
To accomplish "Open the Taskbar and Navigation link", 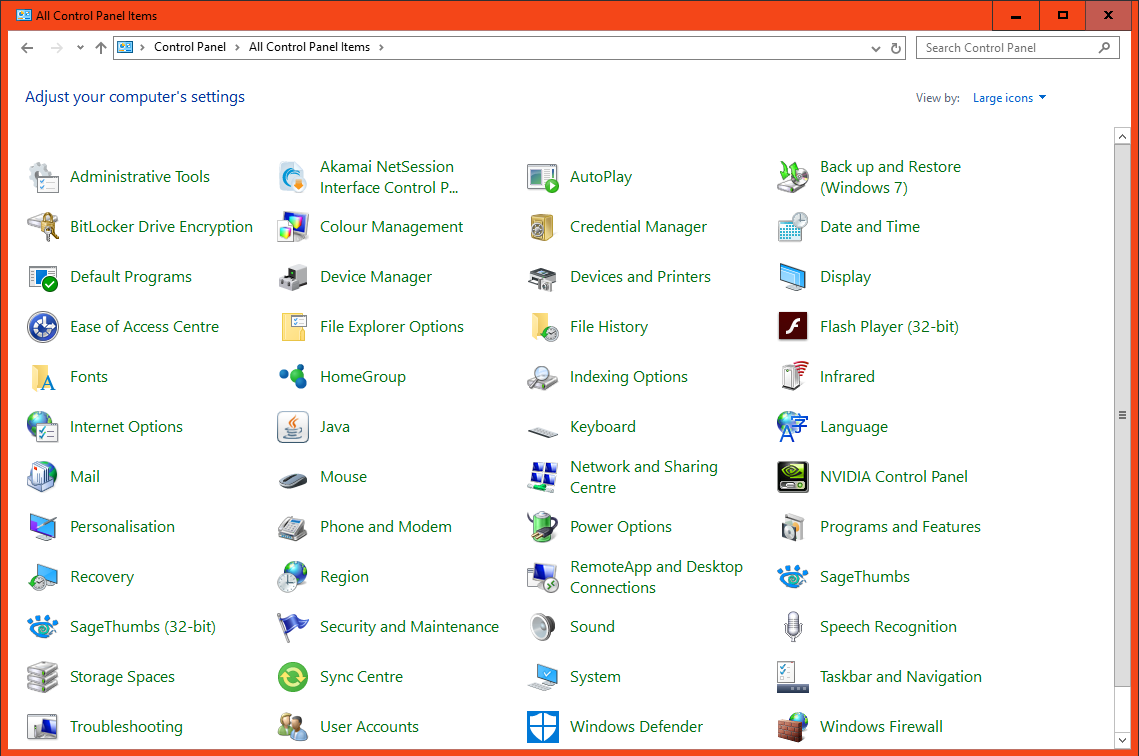I will pyautogui.click(x=901, y=677).
